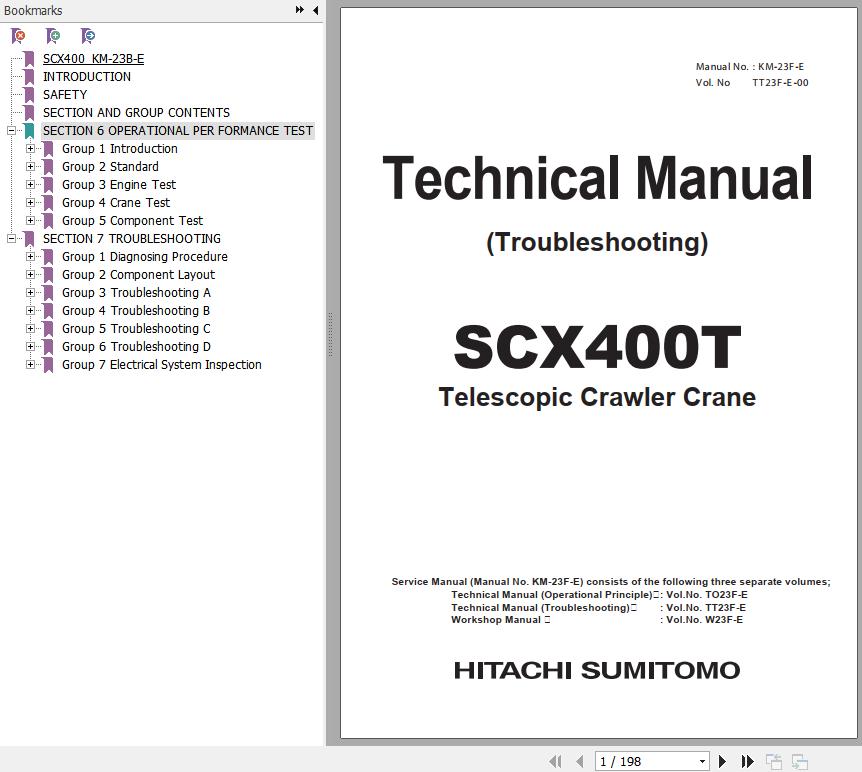Click the delete bookmark icon with red X

(18, 36)
